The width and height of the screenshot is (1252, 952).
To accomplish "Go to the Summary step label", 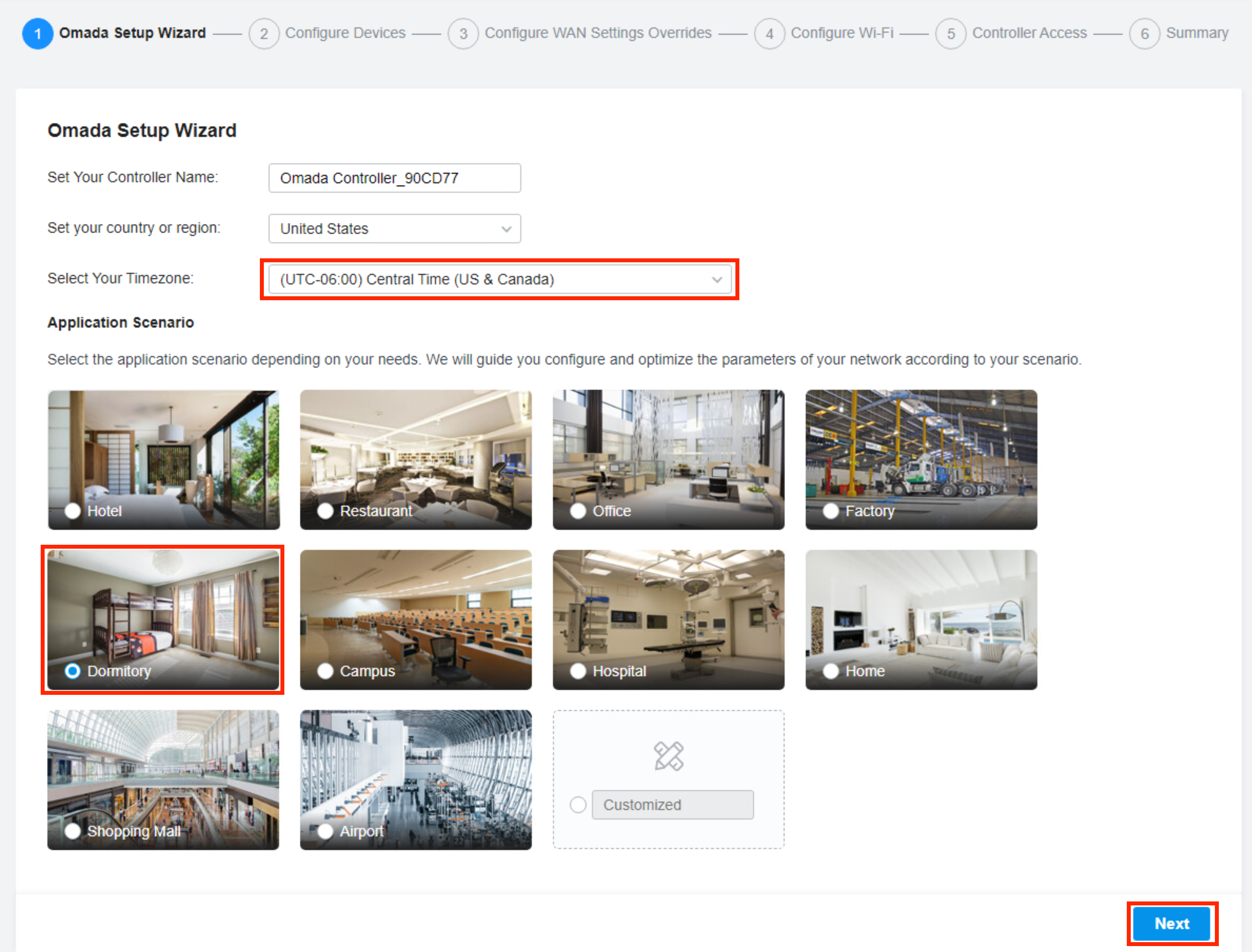I will (1196, 33).
